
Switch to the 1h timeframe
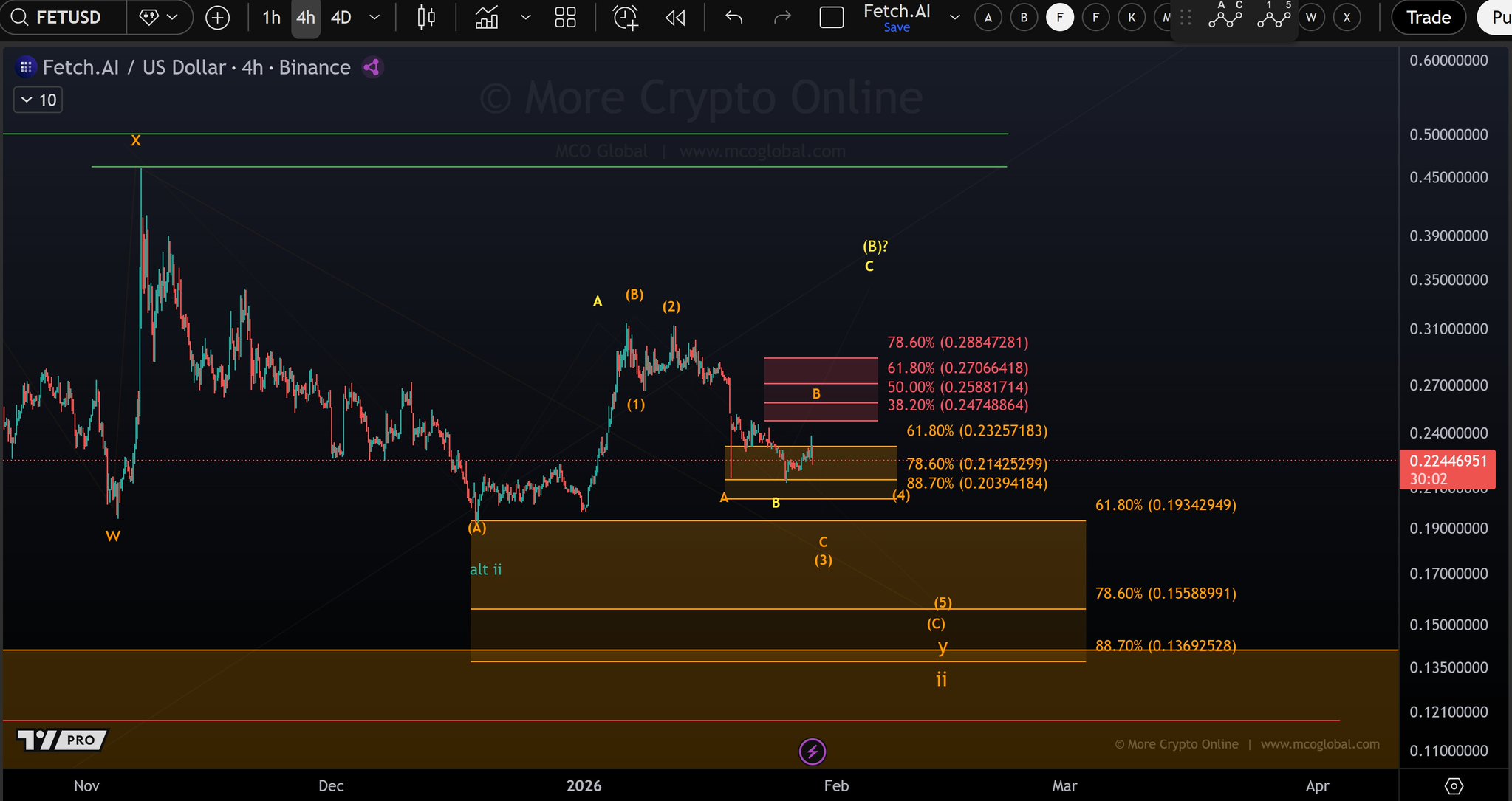[271, 17]
